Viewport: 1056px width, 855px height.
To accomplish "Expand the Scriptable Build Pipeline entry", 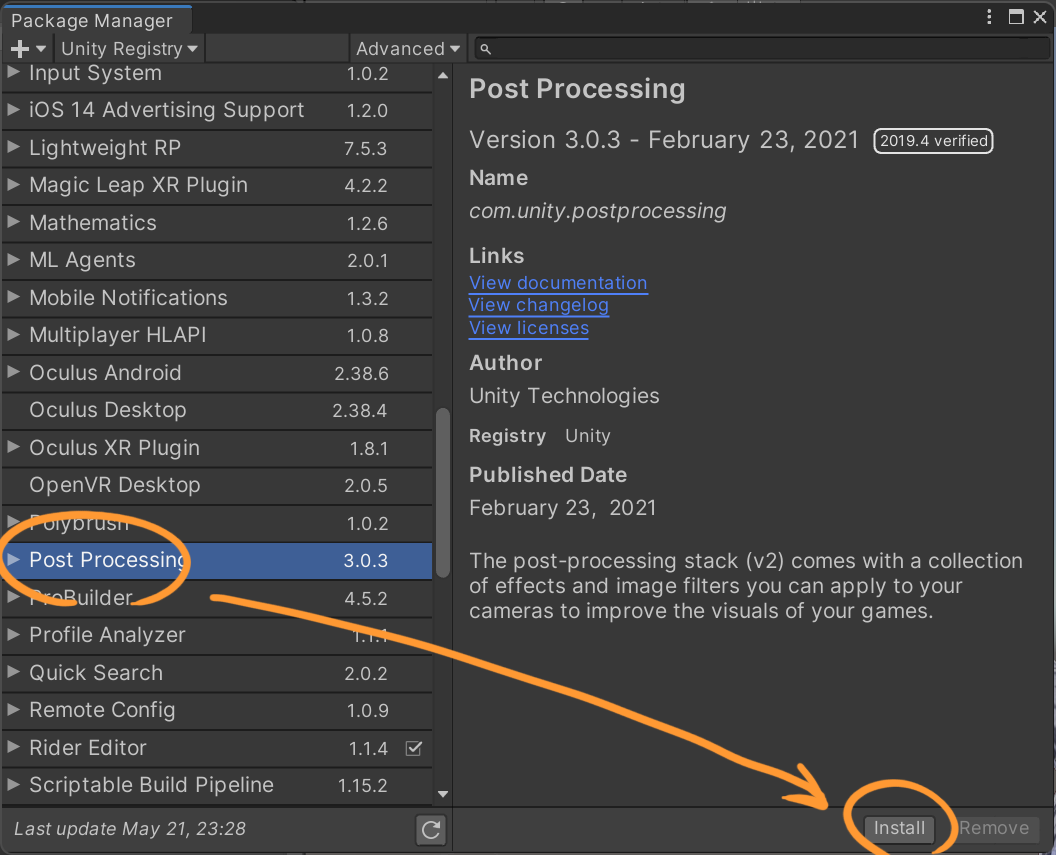I will tap(13, 784).
